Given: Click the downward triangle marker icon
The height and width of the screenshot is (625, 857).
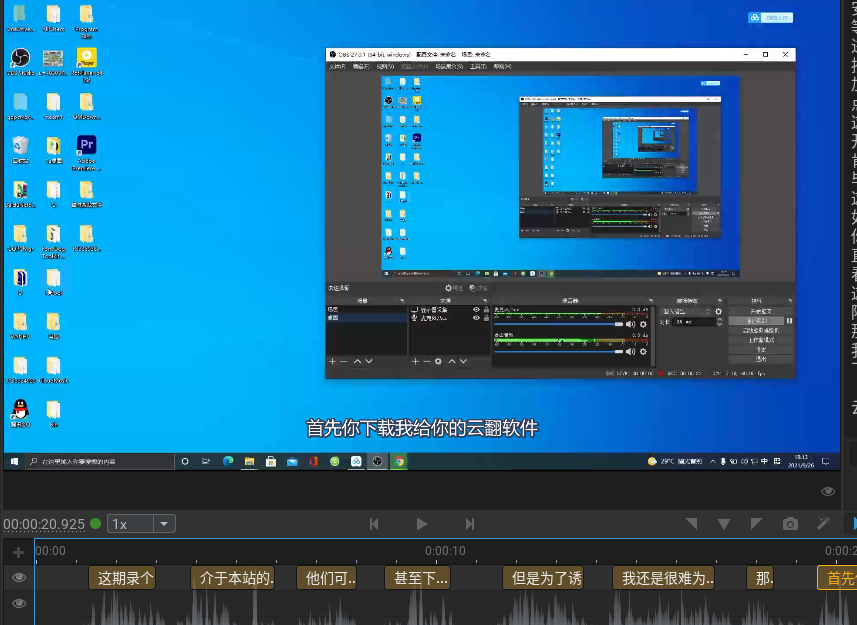Looking at the screenshot, I should click(x=724, y=524).
